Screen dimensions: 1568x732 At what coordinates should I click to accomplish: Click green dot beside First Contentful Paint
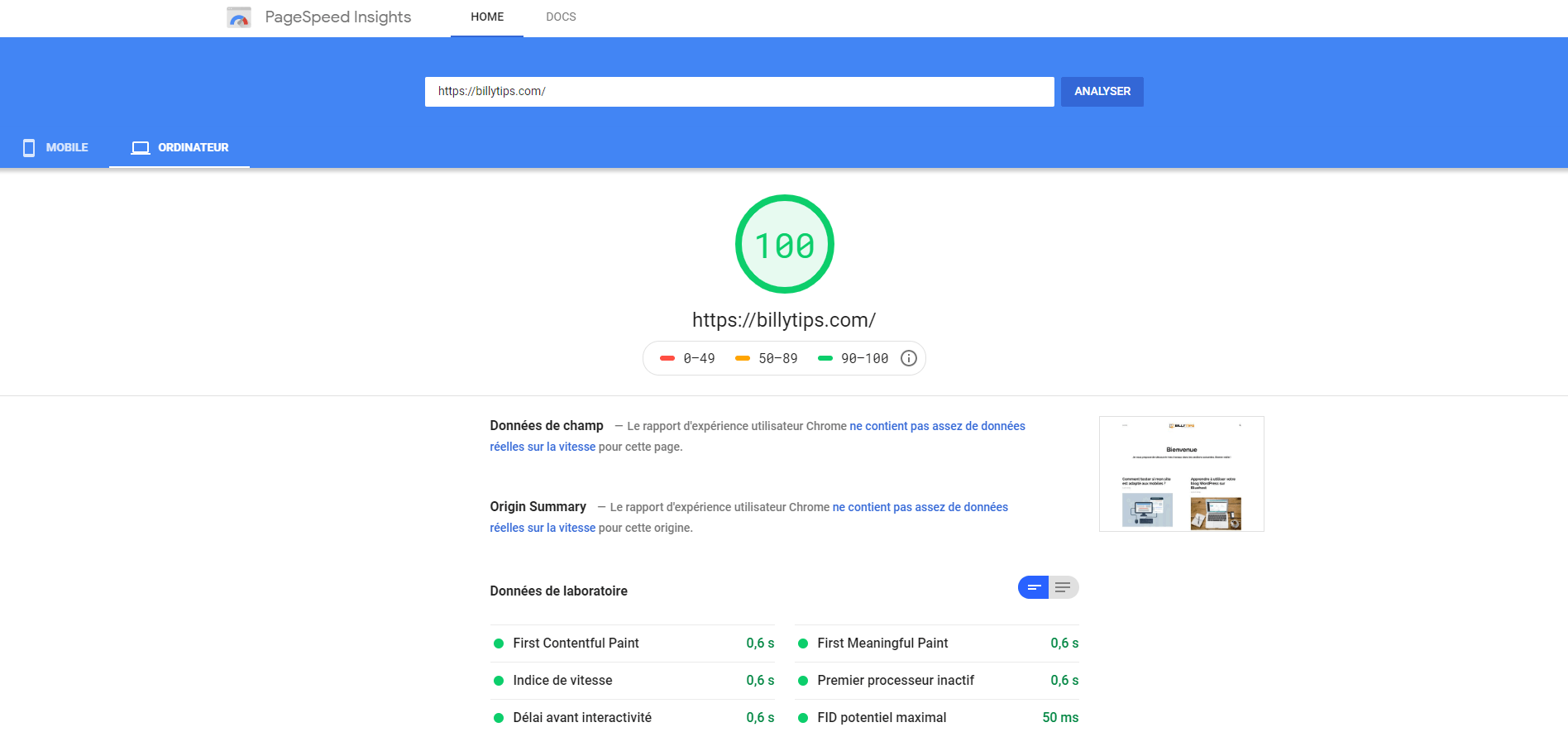pos(499,643)
